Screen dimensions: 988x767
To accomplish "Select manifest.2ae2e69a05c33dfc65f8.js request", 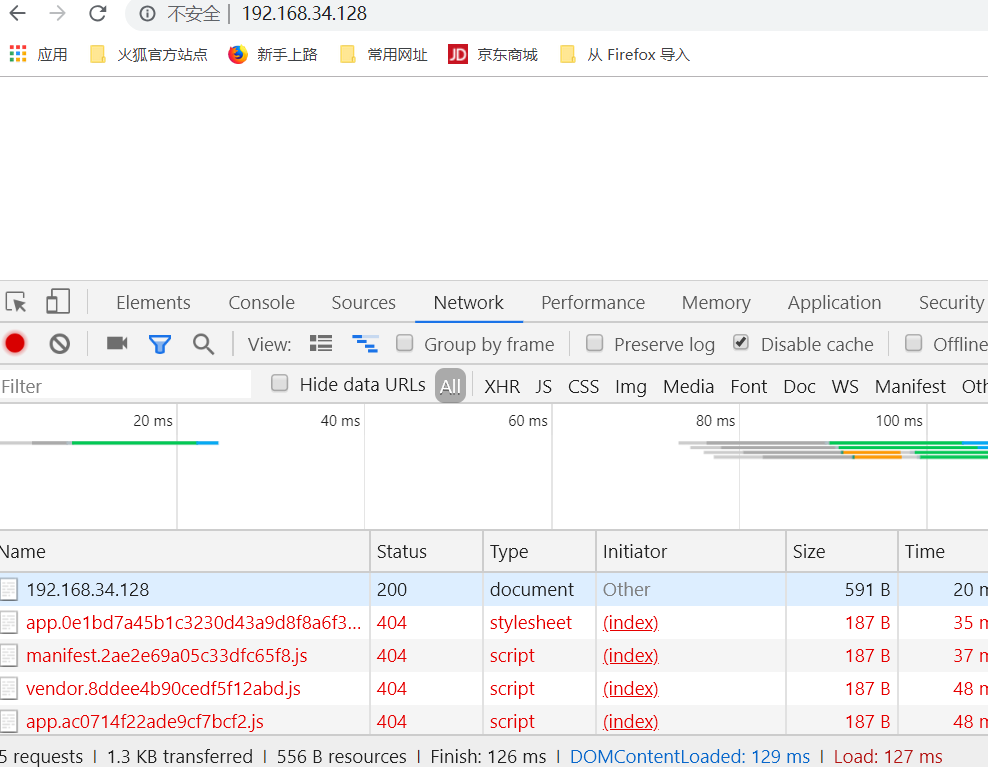I will [494, 655].
